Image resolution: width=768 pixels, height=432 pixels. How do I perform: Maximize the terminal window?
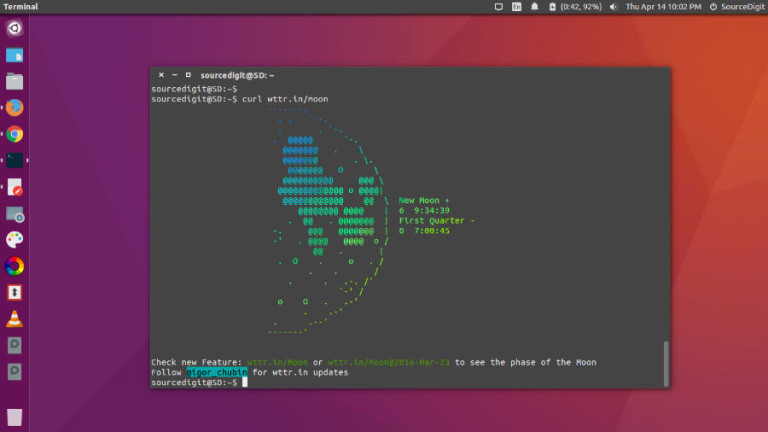[188, 75]
